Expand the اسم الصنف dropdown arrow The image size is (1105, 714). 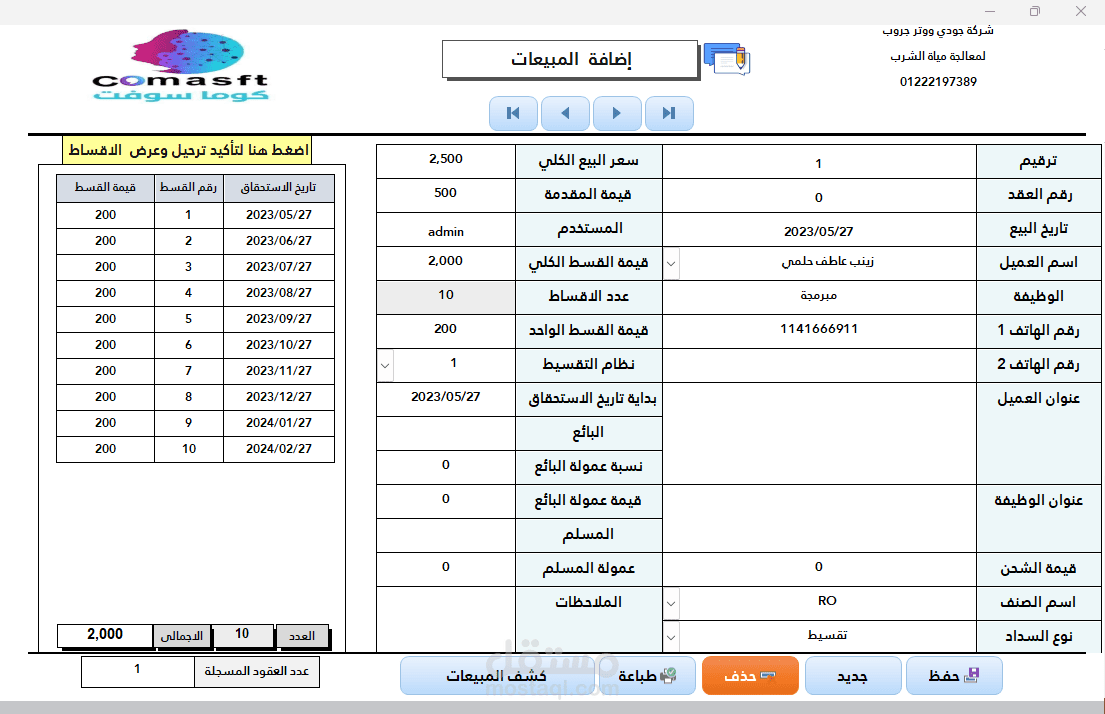tap(671, 603)
